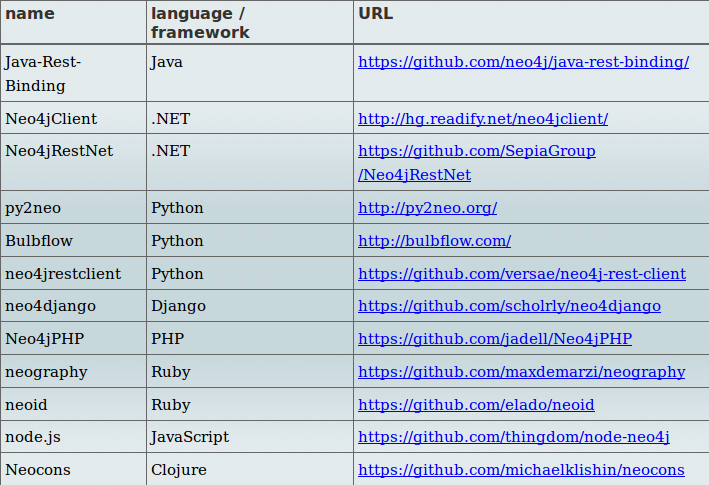This screenshot has height=485, width=709.
Task: Select the 'neo4jrestclient' name cell
Action: tap(74, 273)
